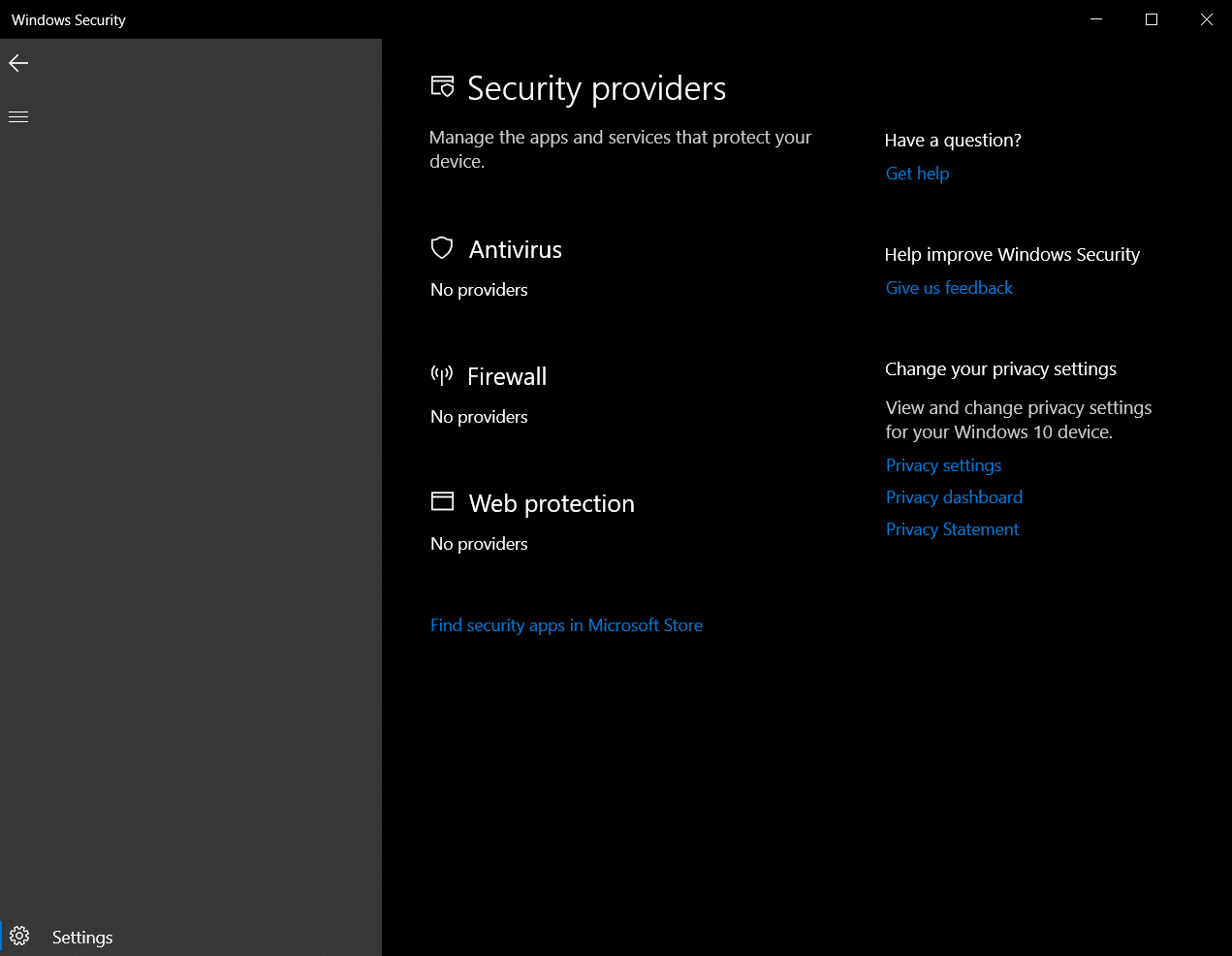
Task: Click the Web protection section heading
Action: (x=552, y=503)
